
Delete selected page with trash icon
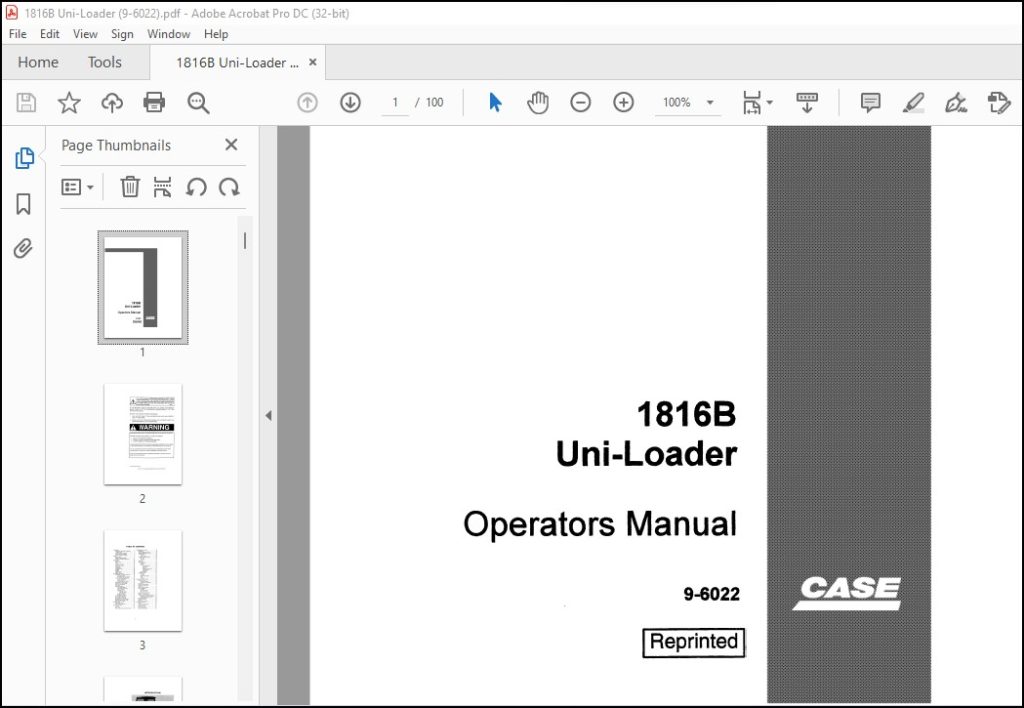click(x=130, y=187)
